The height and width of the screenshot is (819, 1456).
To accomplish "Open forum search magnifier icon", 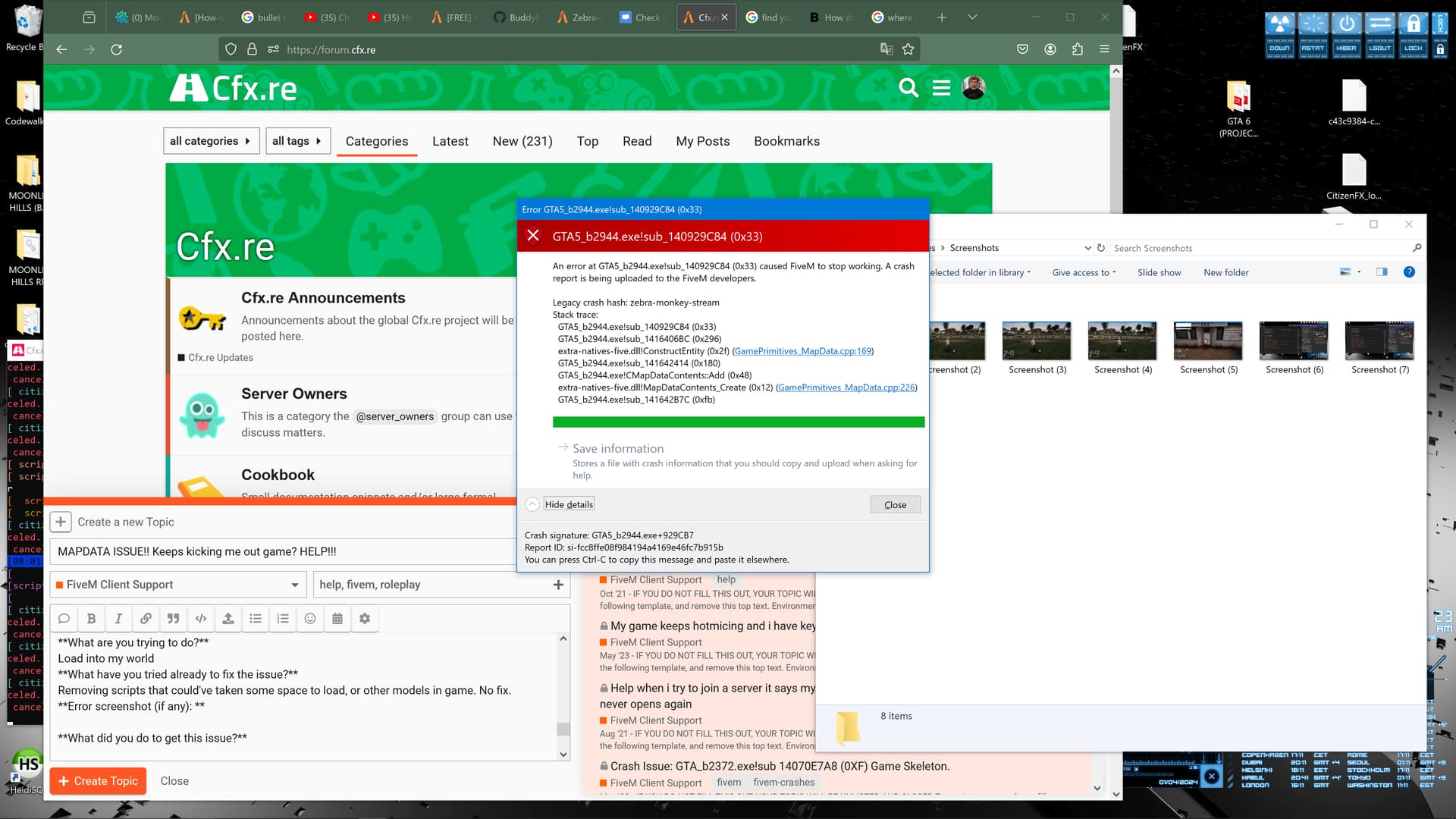I will (x=908, y=88).
